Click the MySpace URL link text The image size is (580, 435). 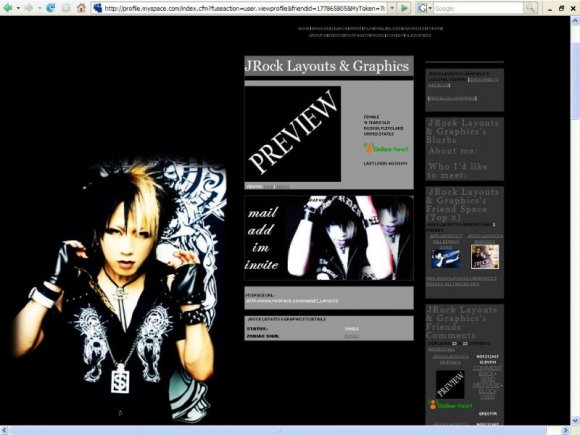292,301
